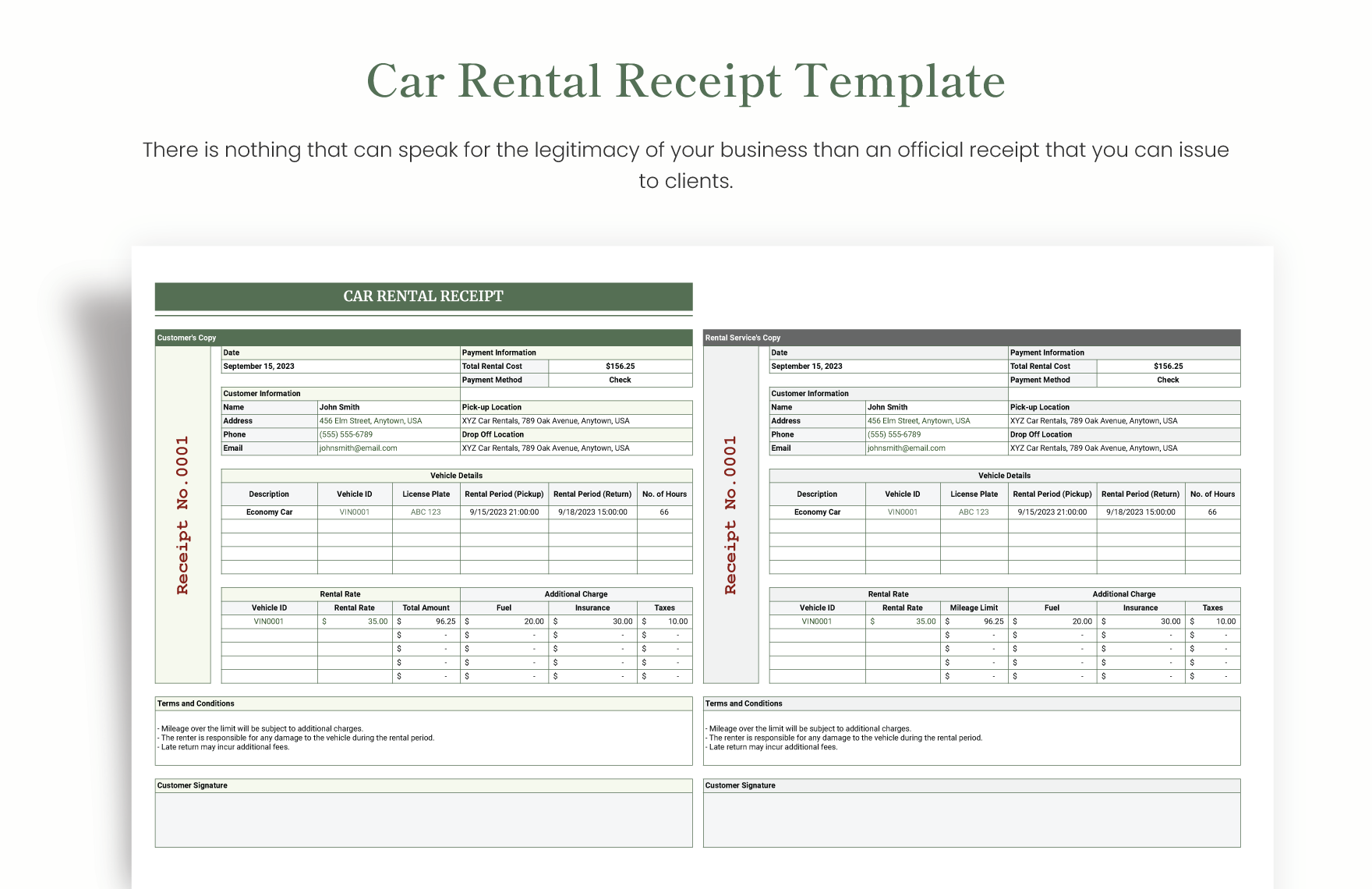
Task: Click hours value '66' in Rental Service's Copy
Action: point(1212,512)
